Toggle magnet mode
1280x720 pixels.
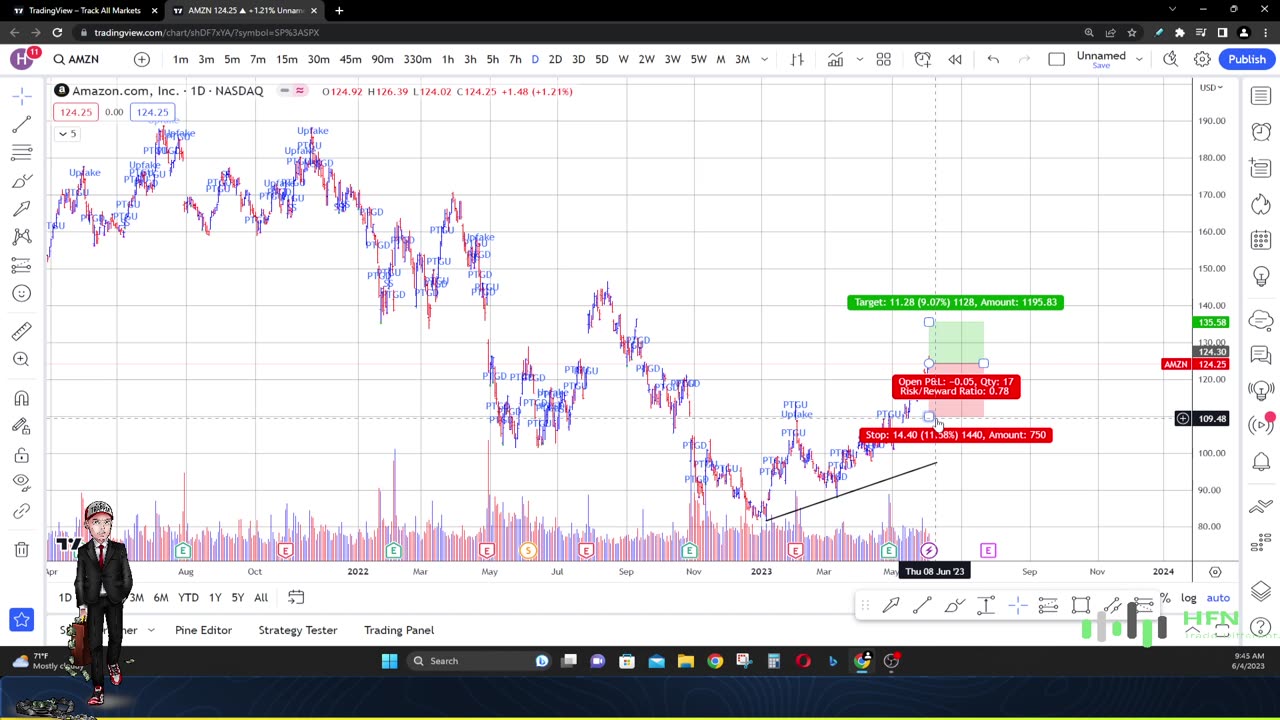click(21, 398)
